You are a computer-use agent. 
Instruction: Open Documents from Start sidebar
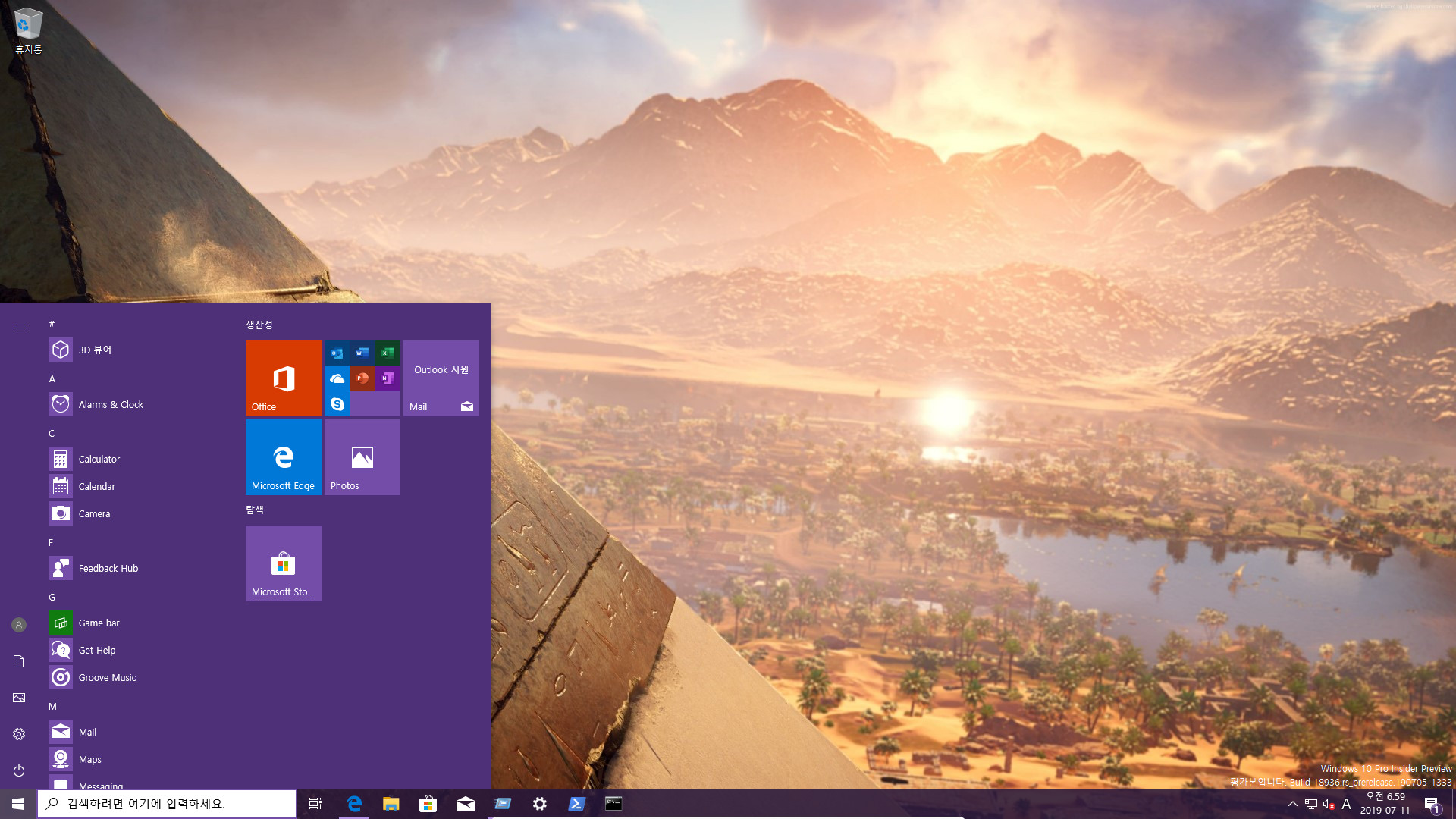(x=19, y=661)
